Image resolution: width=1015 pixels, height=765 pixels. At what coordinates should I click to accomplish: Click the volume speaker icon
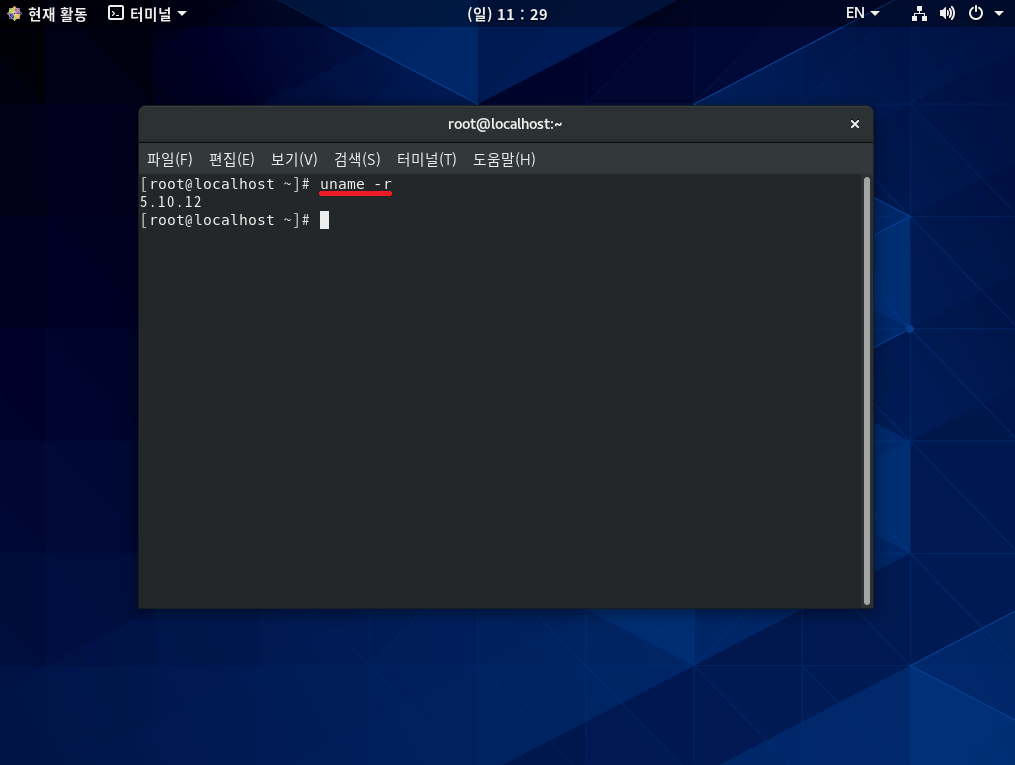point(947,13)
